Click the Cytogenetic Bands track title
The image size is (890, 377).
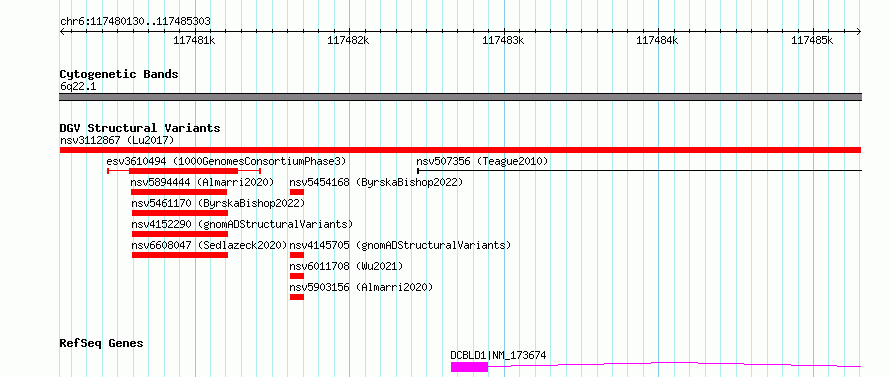[x=119, y=74]
